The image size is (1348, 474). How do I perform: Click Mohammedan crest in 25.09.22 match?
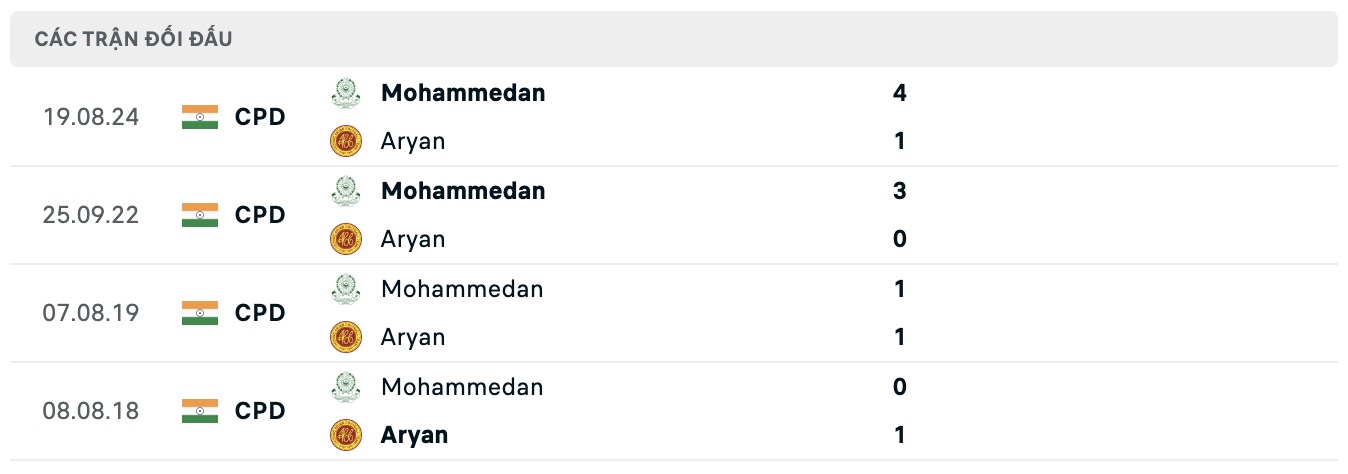pyautogui.click(x=345, y=191)
